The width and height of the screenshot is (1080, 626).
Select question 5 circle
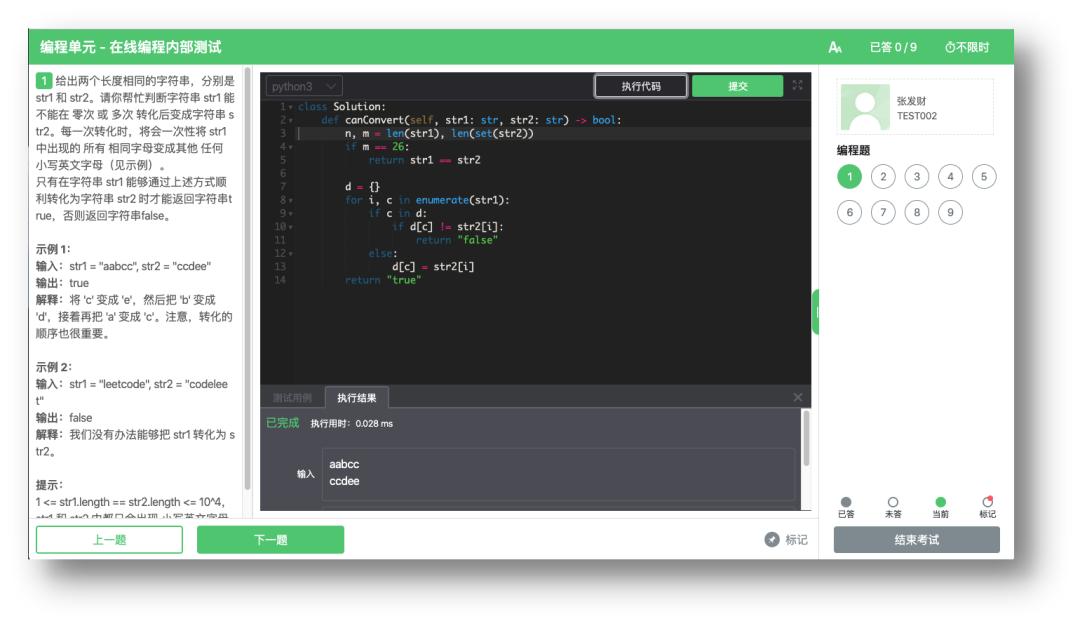click(984, 177)
